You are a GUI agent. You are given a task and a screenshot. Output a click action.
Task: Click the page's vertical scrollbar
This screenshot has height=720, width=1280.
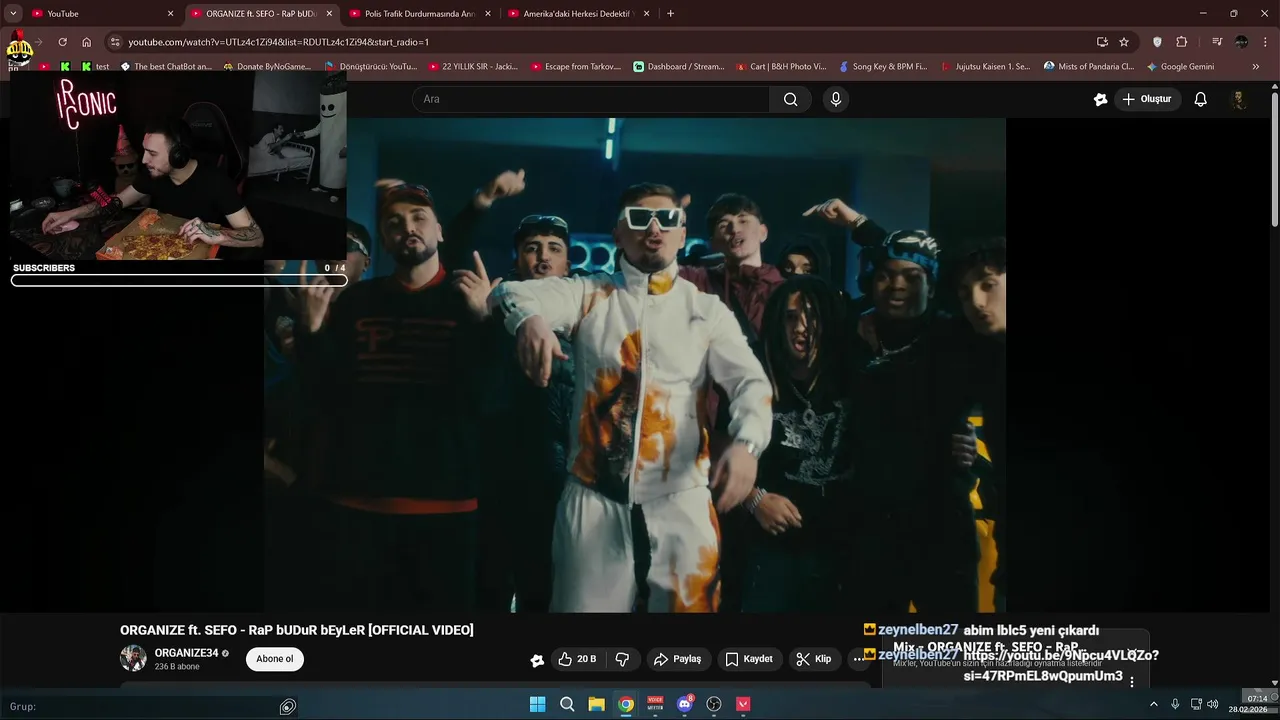pos(1274,160)
